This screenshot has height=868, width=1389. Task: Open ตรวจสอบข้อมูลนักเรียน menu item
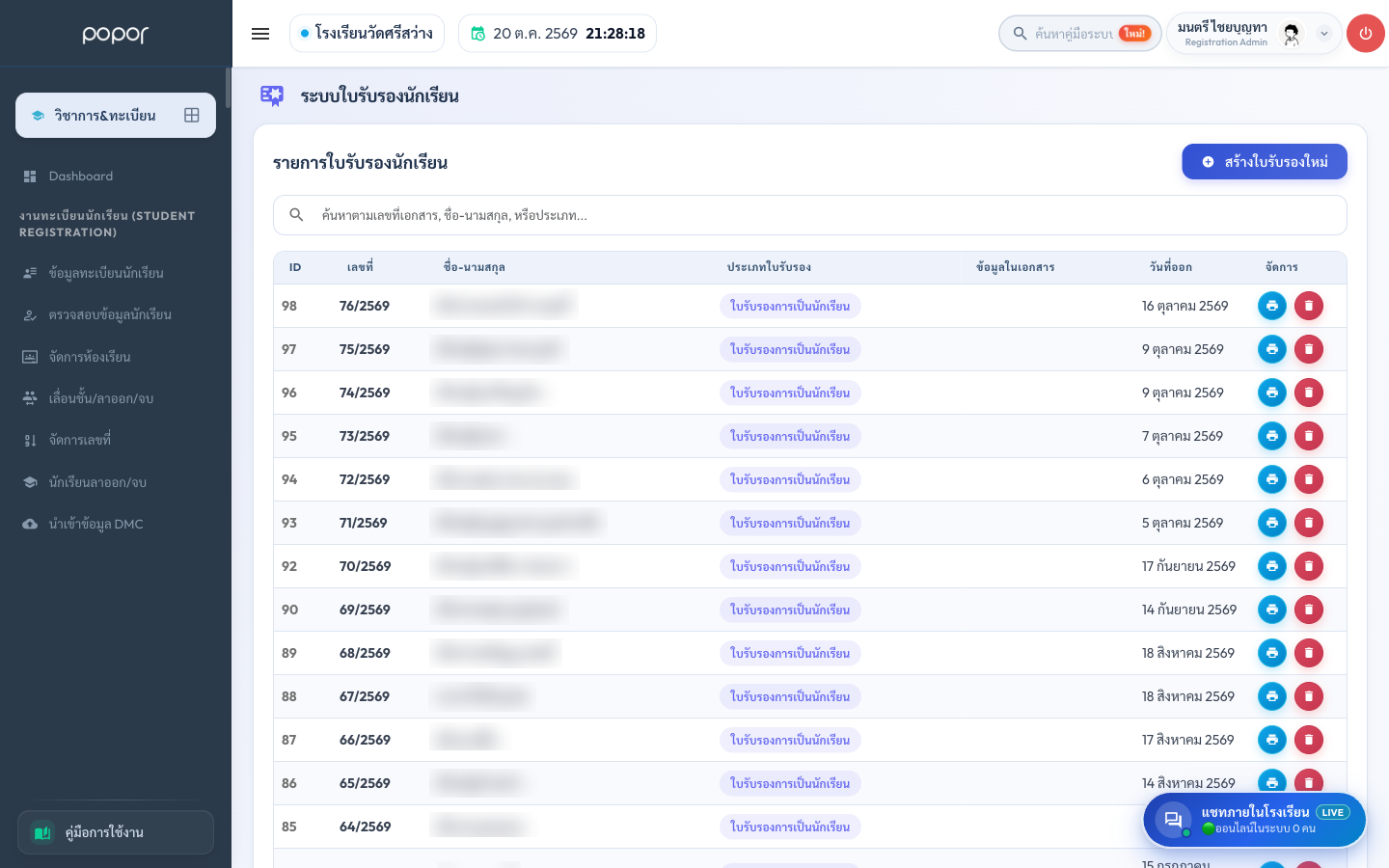coord(110,314)
